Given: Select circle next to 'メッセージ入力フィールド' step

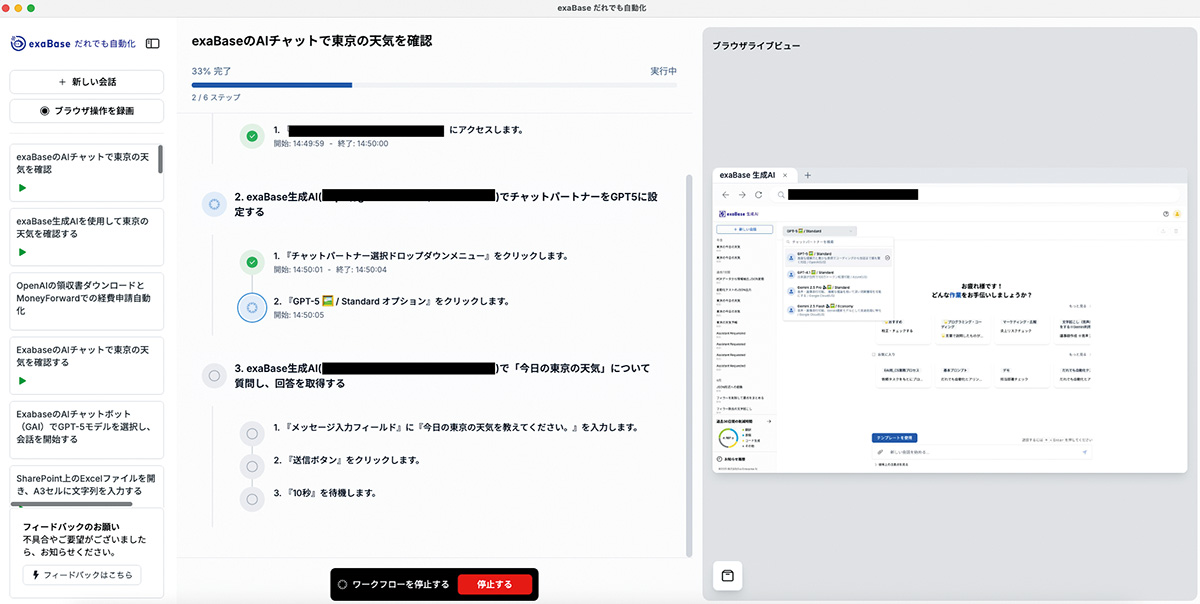Looking at the screenshot, I should pyautogui.click(x=251, y=434).
